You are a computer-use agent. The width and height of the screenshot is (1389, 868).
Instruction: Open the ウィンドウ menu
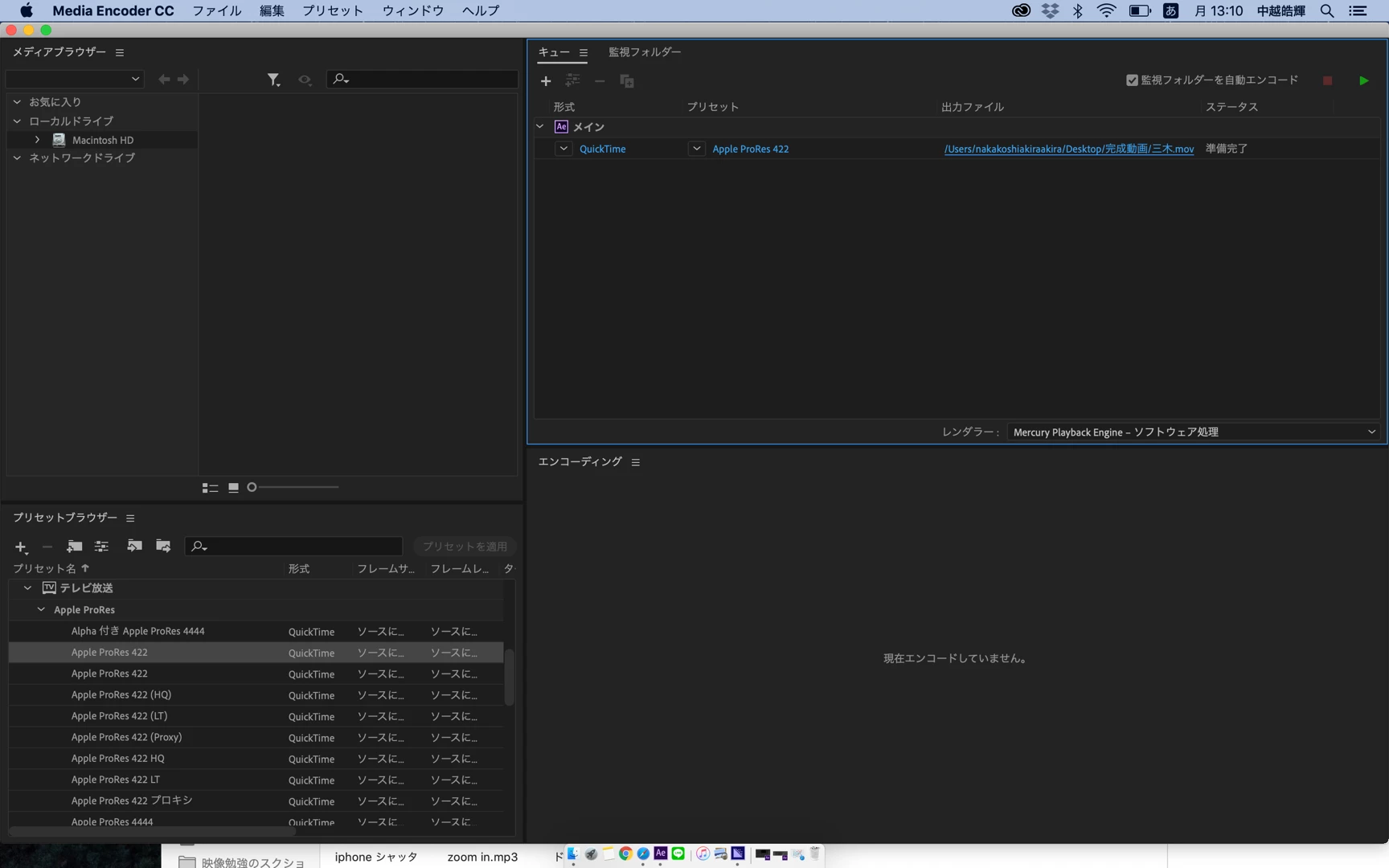(x=413, y=10)
